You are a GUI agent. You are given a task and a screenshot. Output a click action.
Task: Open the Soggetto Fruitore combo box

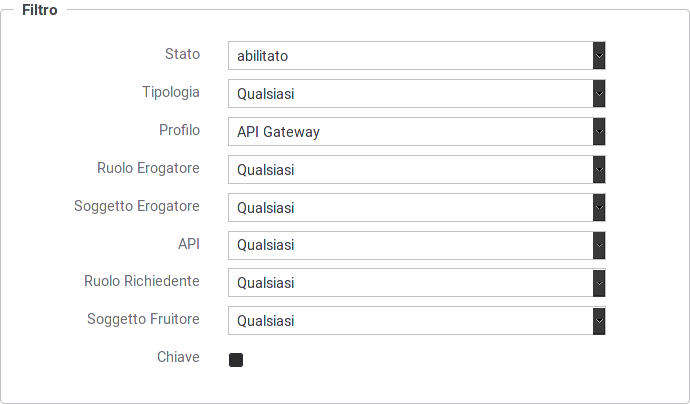[417, 321]
